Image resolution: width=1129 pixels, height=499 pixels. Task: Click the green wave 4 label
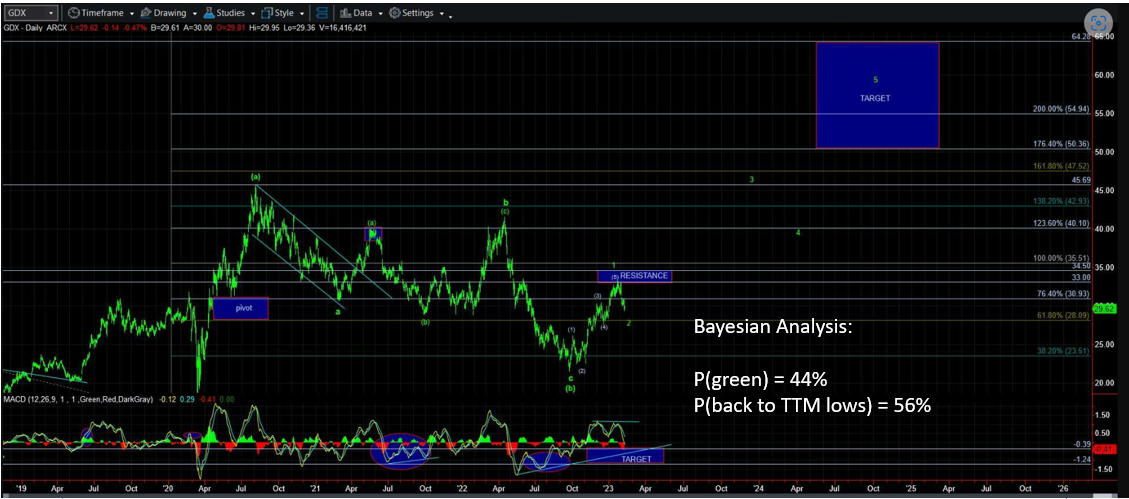(799, 233)
